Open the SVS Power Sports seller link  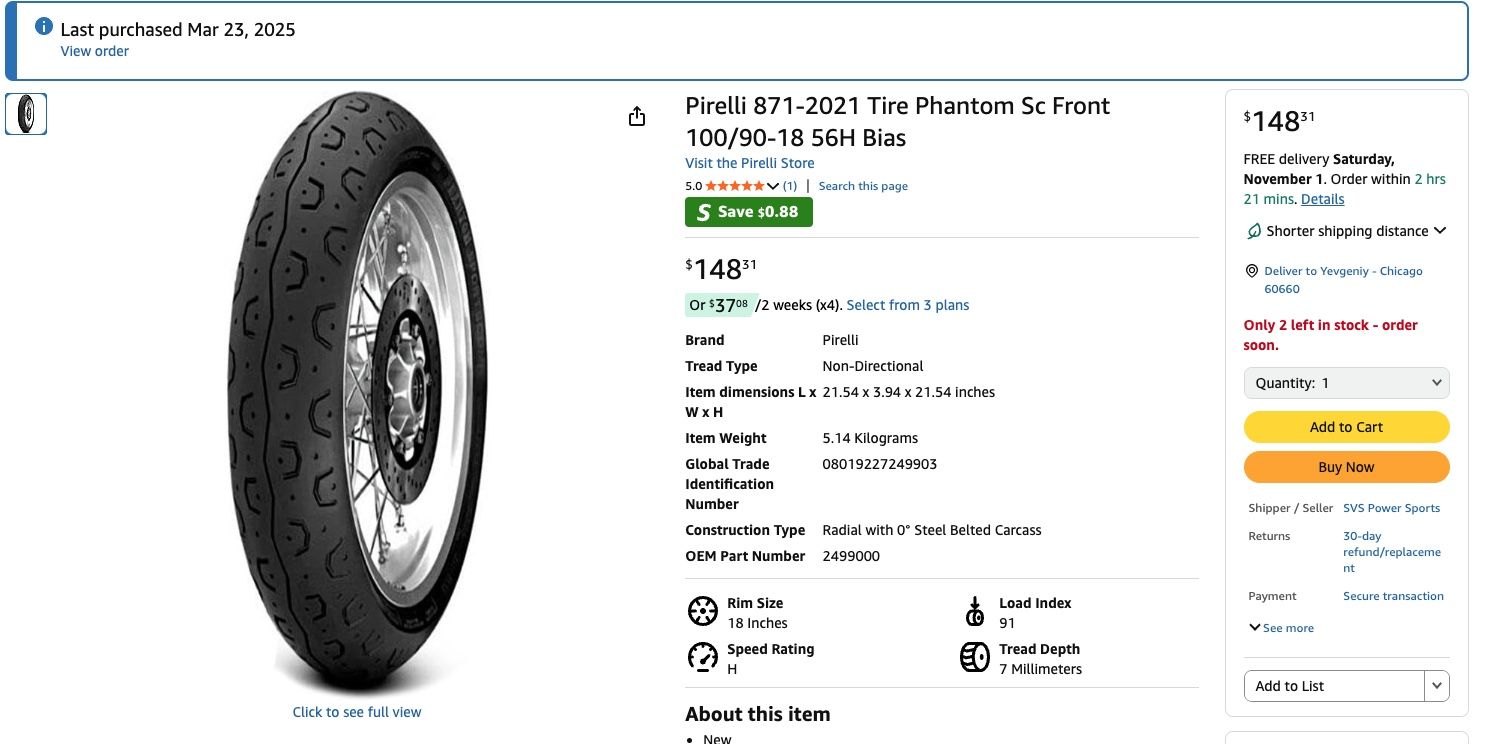(x=1391, y=508)
